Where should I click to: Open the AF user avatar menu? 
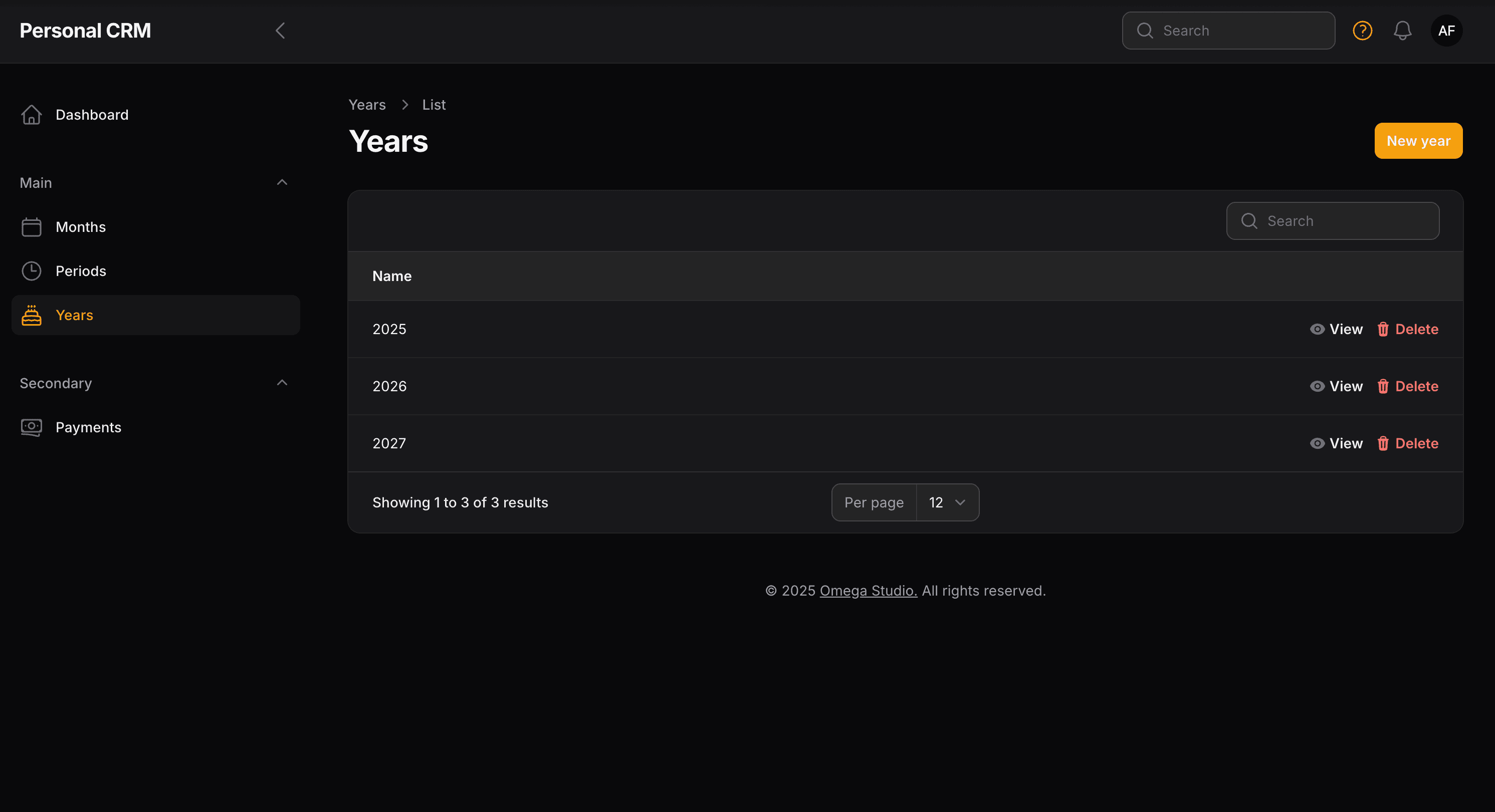[1446, 31]
